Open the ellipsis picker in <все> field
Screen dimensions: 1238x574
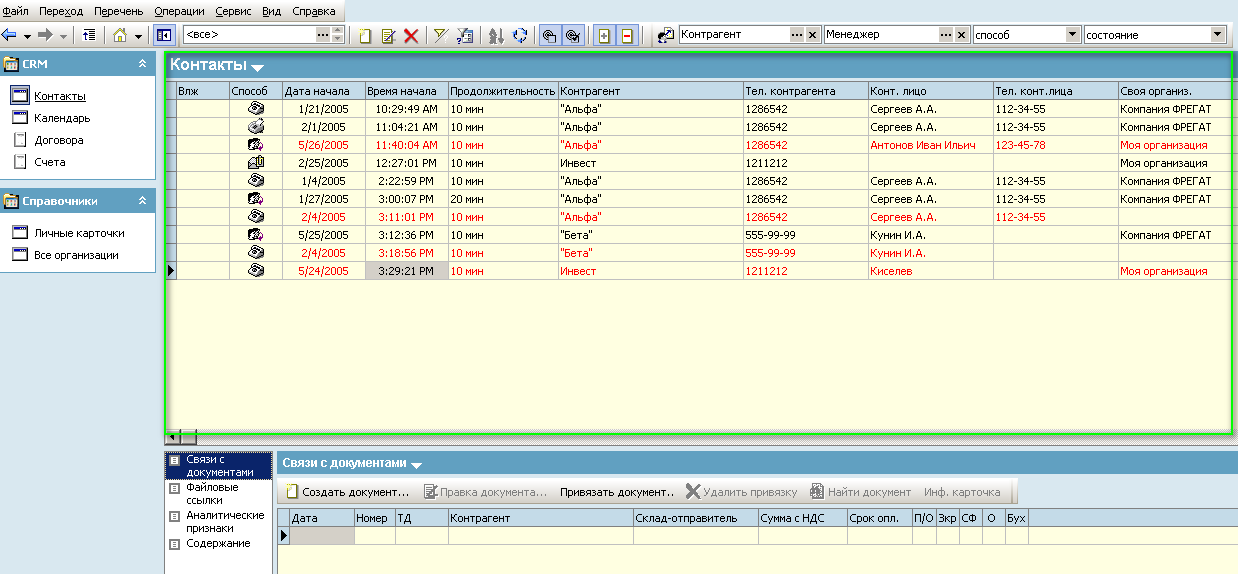pyautogui.click(x=323, y=34)
